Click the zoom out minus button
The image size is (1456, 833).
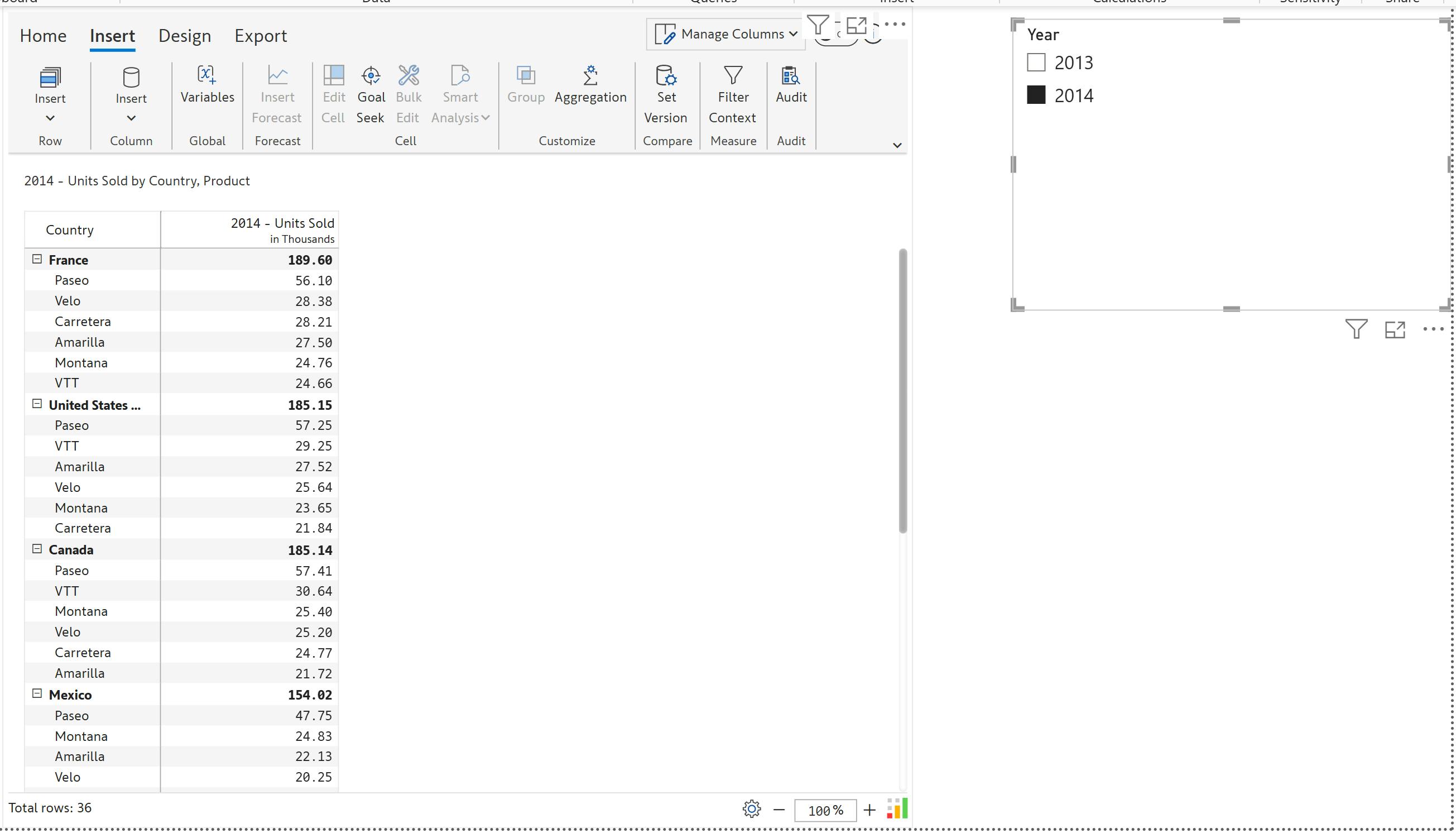click(779, 810)
